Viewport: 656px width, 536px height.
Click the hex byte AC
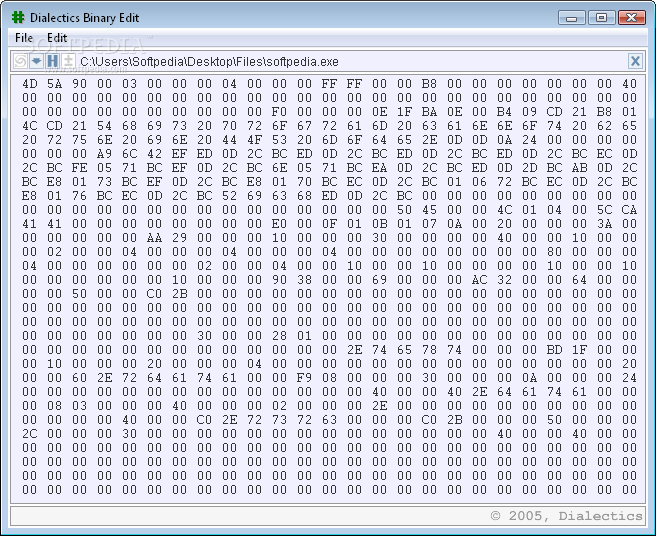pos(479,280)
